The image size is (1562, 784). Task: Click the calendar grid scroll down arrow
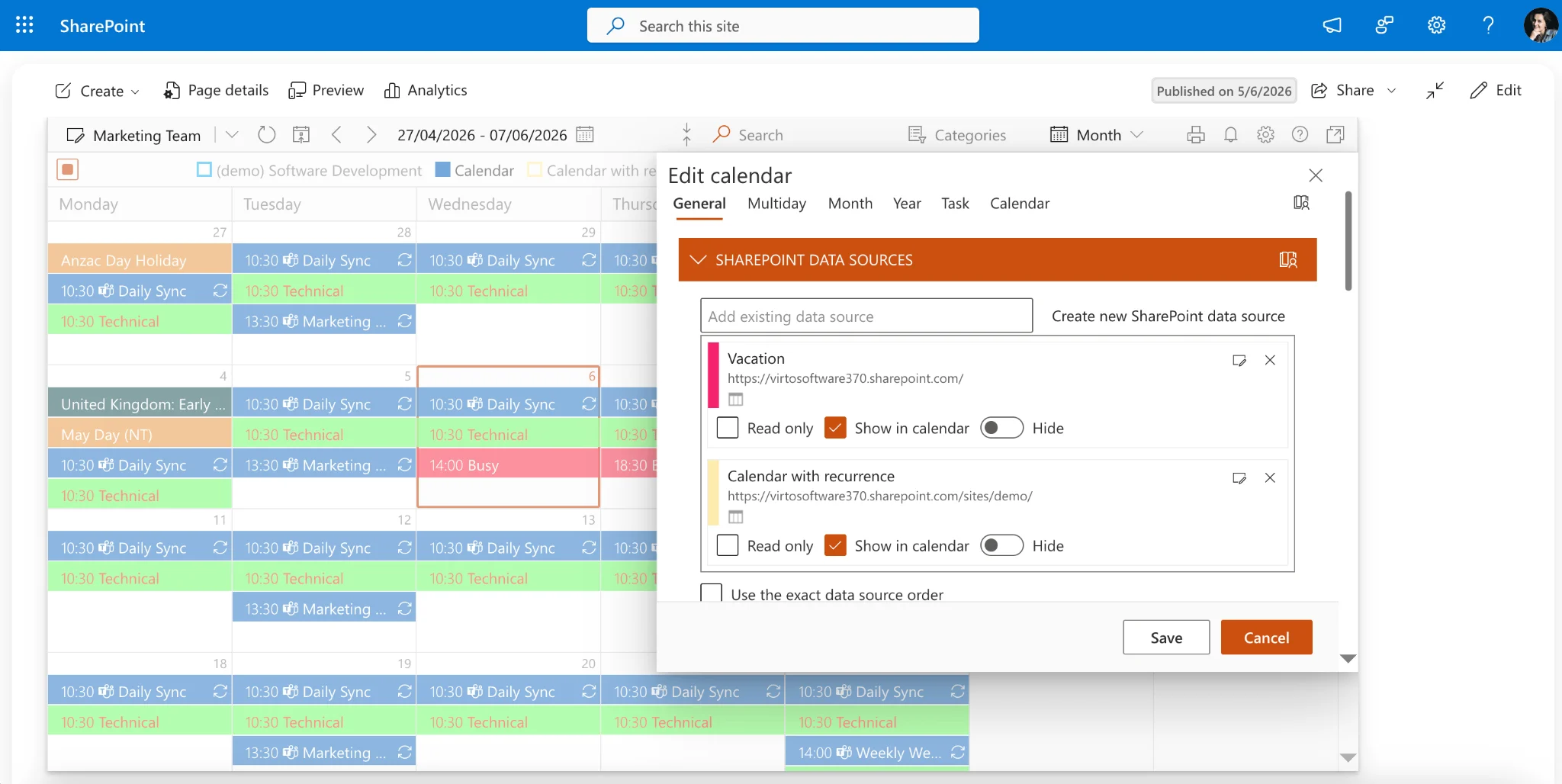coord(1348,757)
